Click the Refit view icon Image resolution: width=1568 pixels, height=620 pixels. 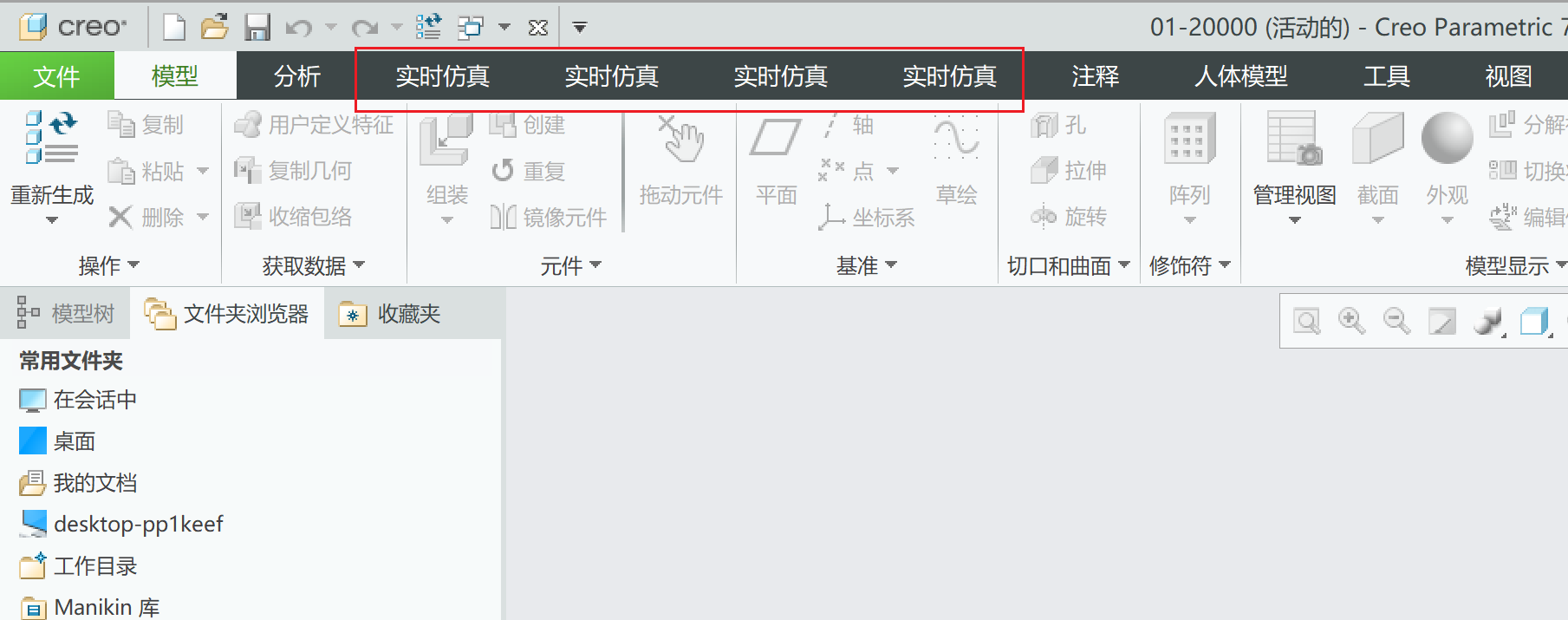pyautogui.click(x=1306, y=322)
